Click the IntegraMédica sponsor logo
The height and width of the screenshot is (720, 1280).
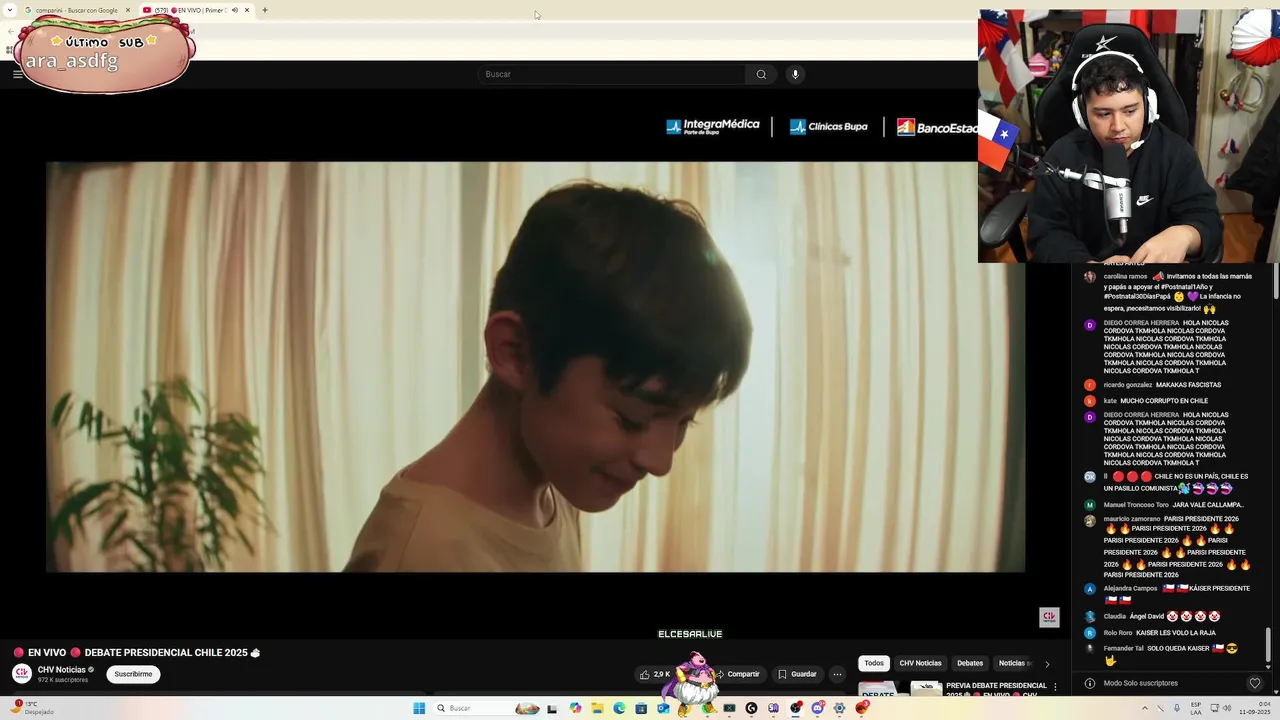click(x=713, y=126)
